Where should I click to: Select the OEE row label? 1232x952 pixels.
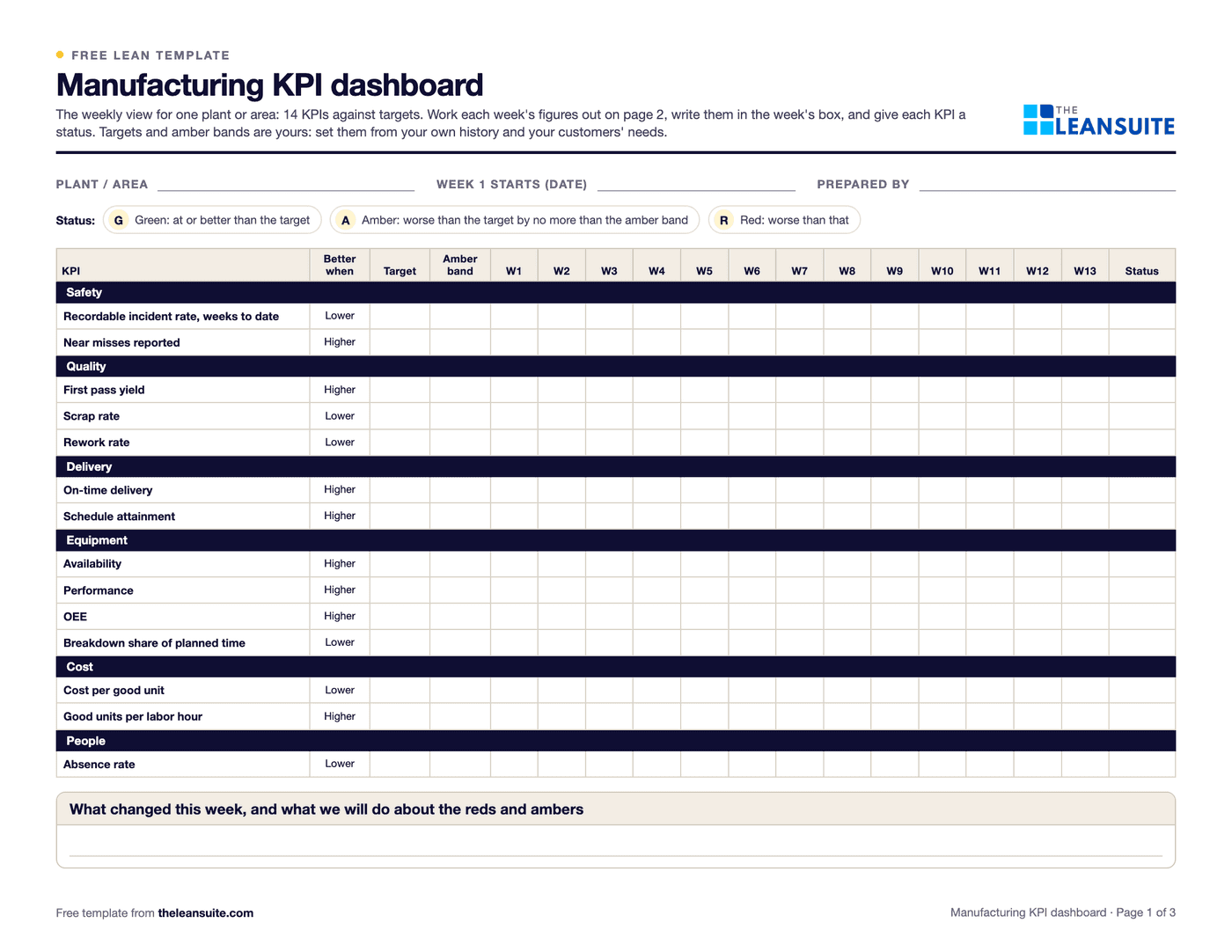coord(75,617)
